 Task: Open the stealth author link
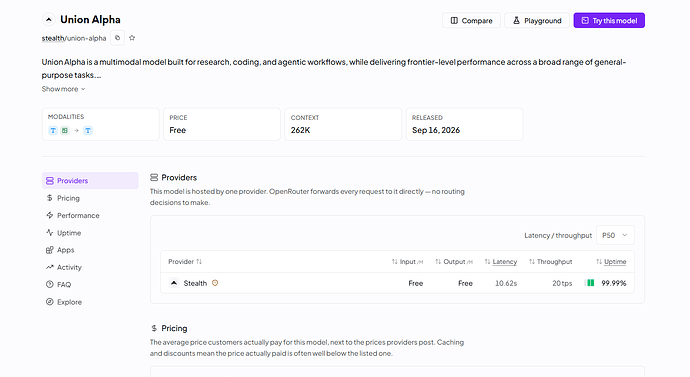53,38
